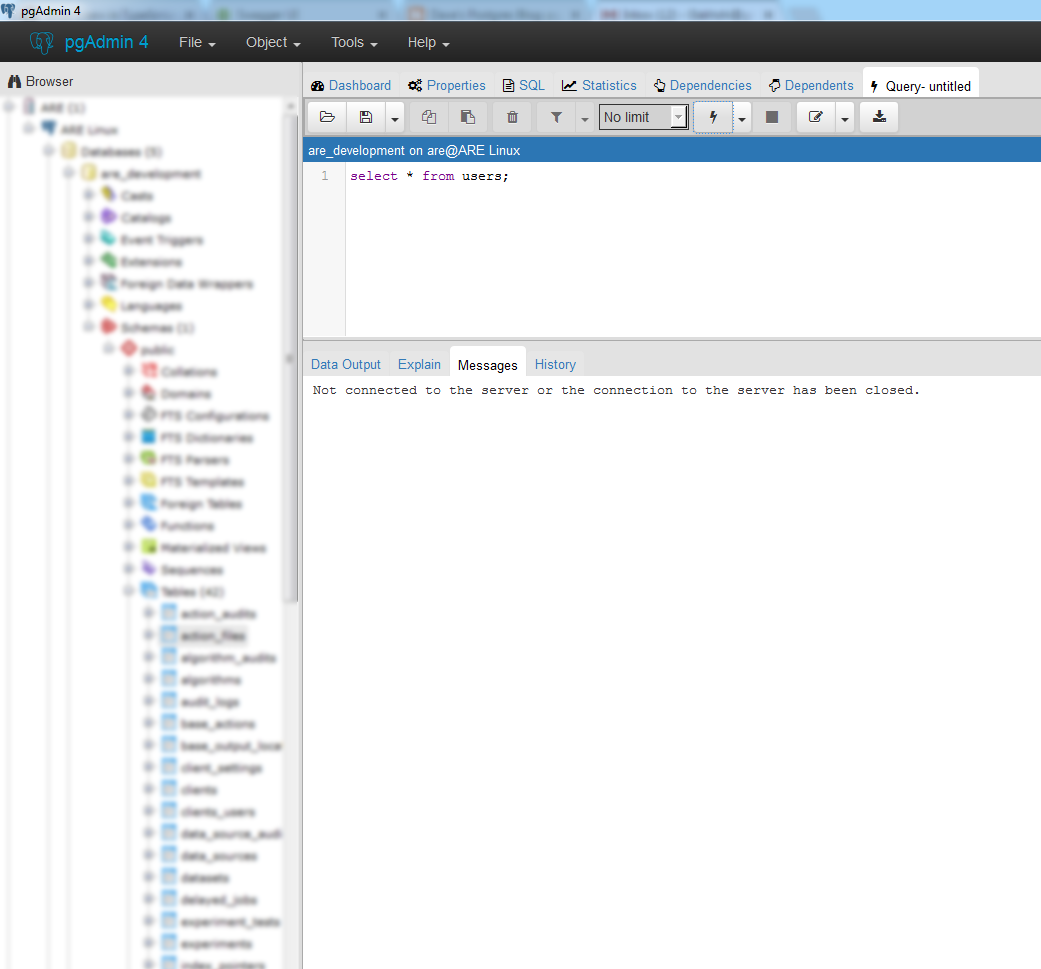The width and height of the screenshot is (1041, 969).
Task: Expand the Extensions tree node
Action: click(89, 261)
